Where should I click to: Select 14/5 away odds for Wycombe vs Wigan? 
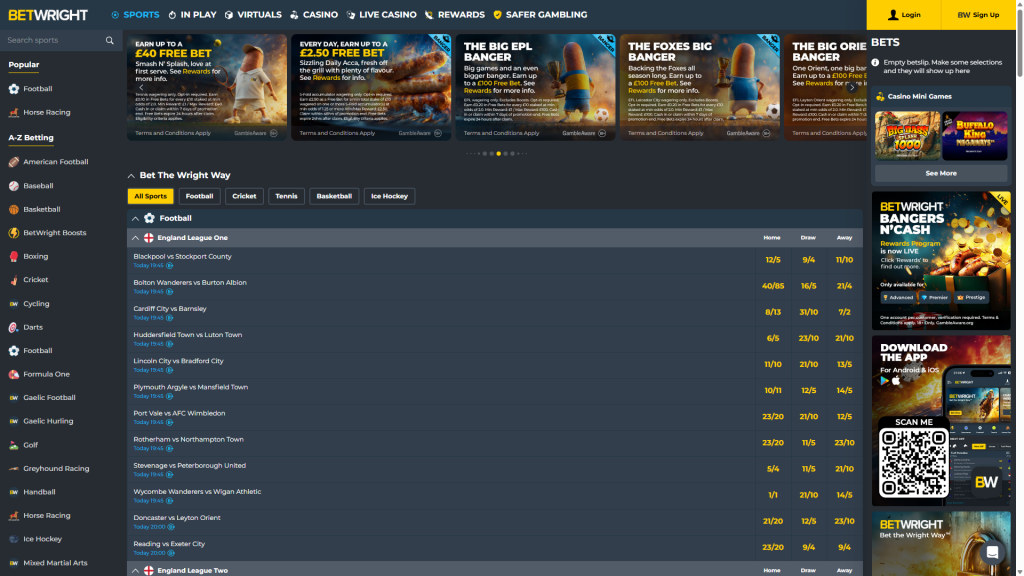(x=844, y=495)
